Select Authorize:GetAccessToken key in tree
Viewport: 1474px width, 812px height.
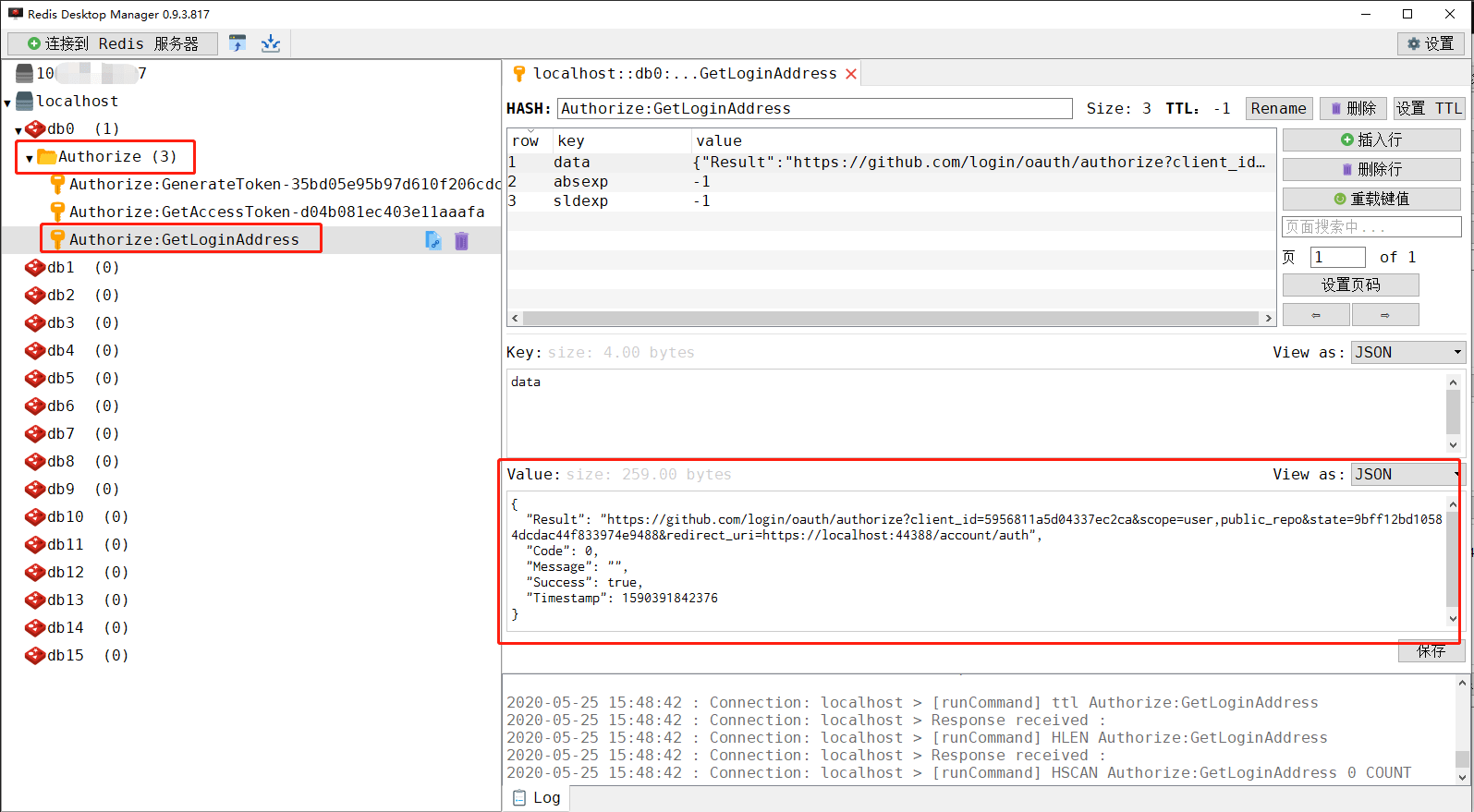pyautogui.click(x=275, y=212)
